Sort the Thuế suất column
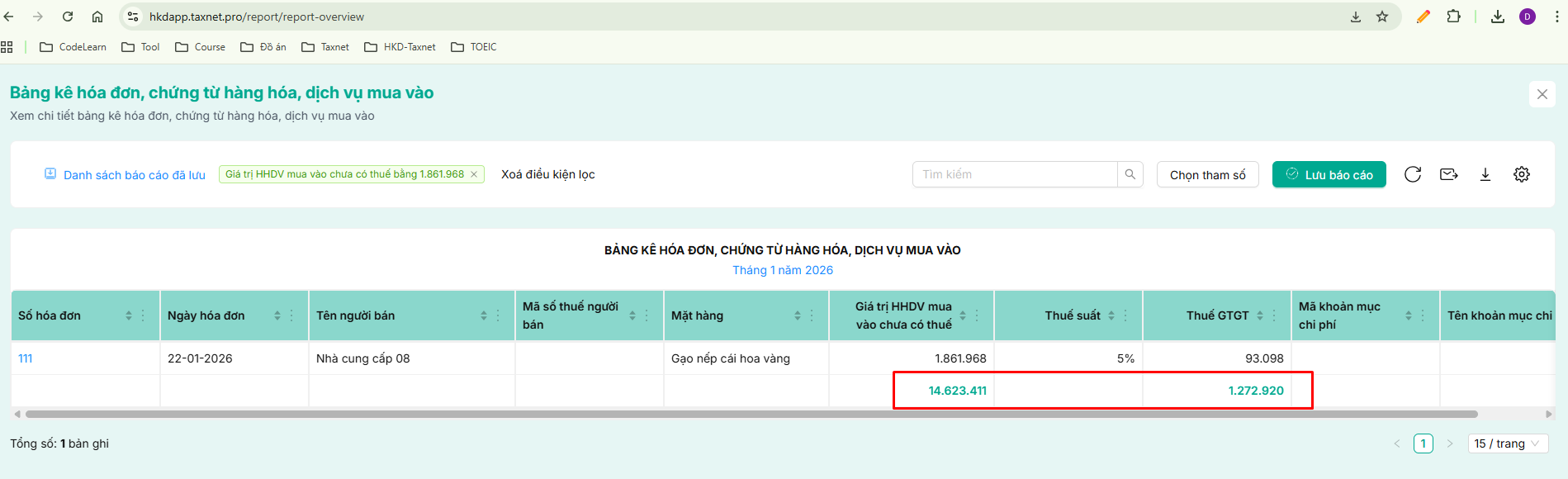This screenshot has width=1568, height=479. click(1111, 315)
